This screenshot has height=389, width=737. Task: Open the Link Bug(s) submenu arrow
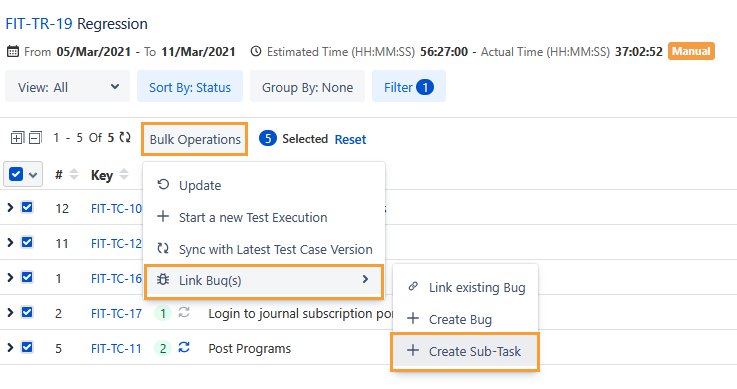(365, 280)
